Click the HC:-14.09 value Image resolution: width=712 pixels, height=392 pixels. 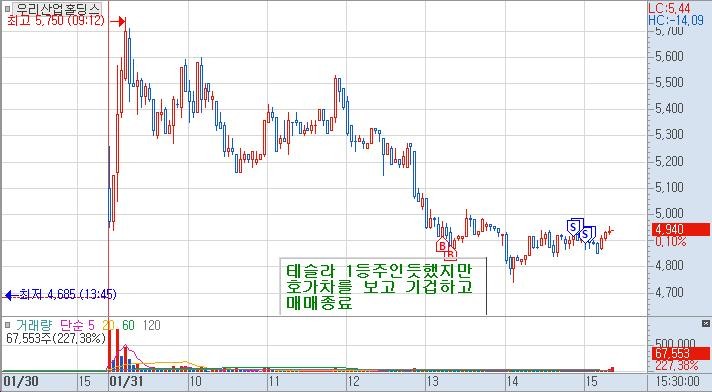tap(676, 20)
